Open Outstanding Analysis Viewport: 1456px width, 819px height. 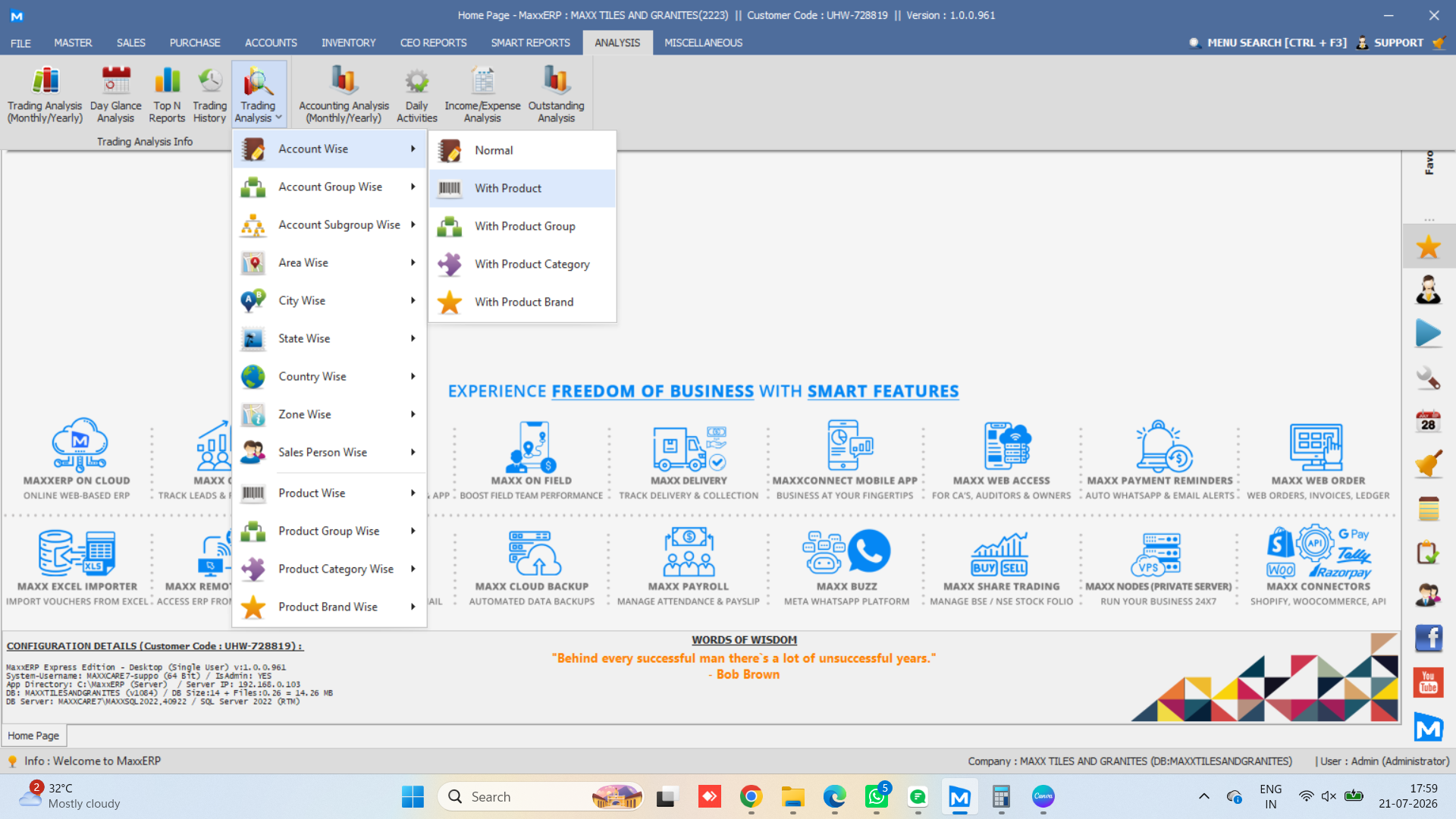click(x=556, y=95)
